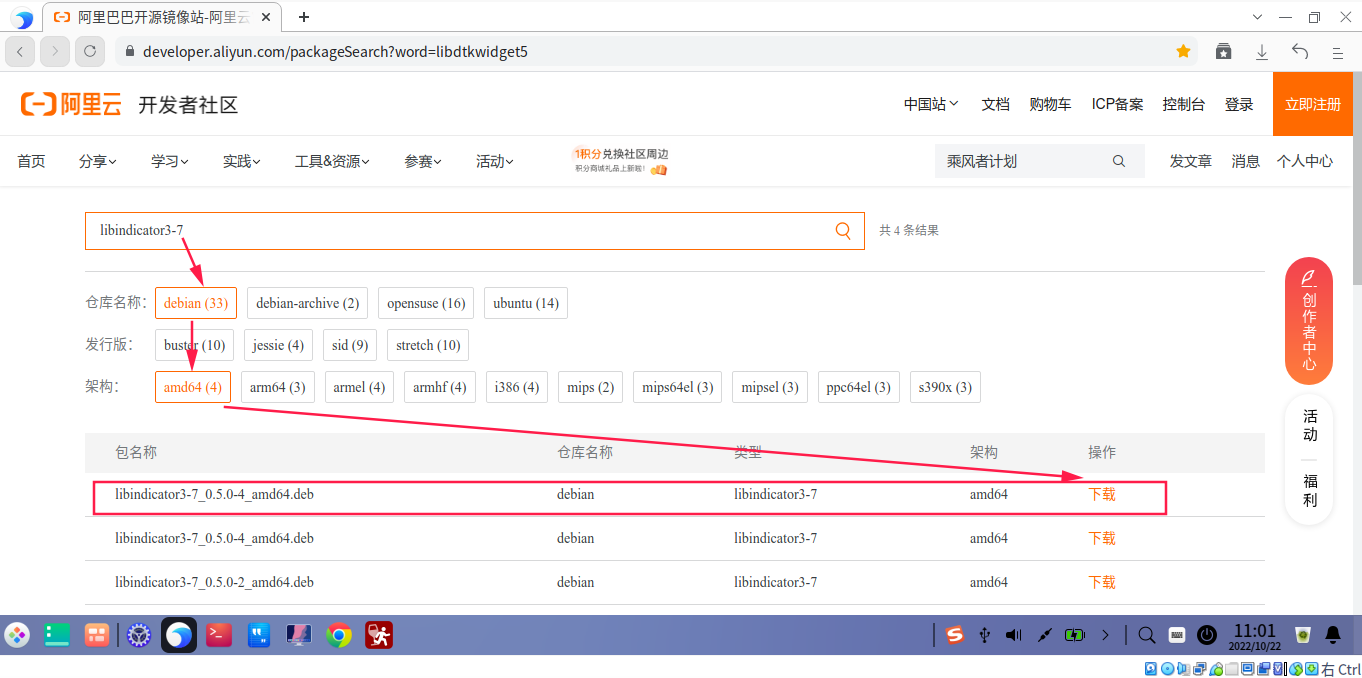Image resolution: width=1362 pixels, height=678 pixels.
Task: Check battery status from the tray icon
Action: coord(1073,634)
